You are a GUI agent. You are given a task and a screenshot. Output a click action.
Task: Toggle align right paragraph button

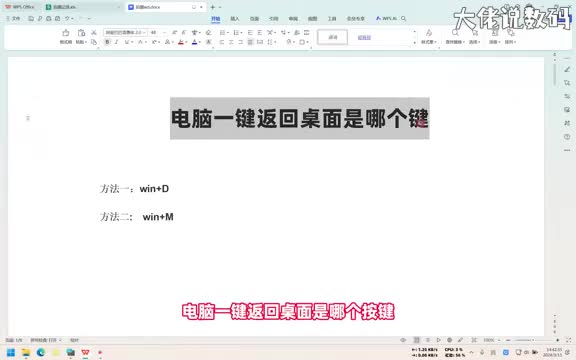click(241, 42)
